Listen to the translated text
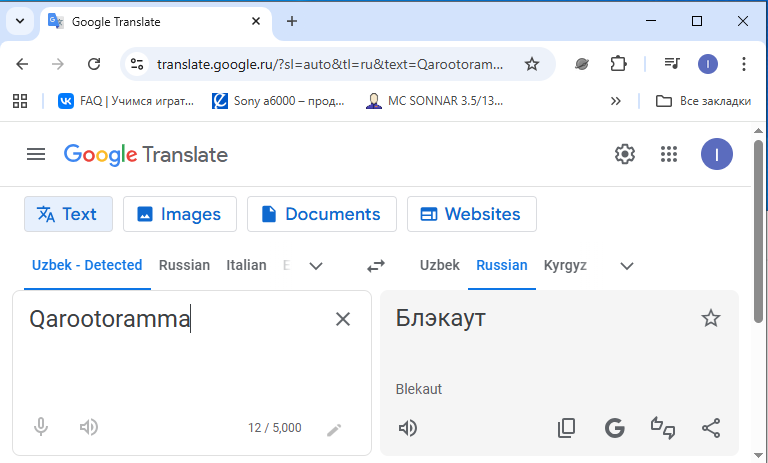The width and height of the screenshot is (768, 463). [x=408, y=428]
